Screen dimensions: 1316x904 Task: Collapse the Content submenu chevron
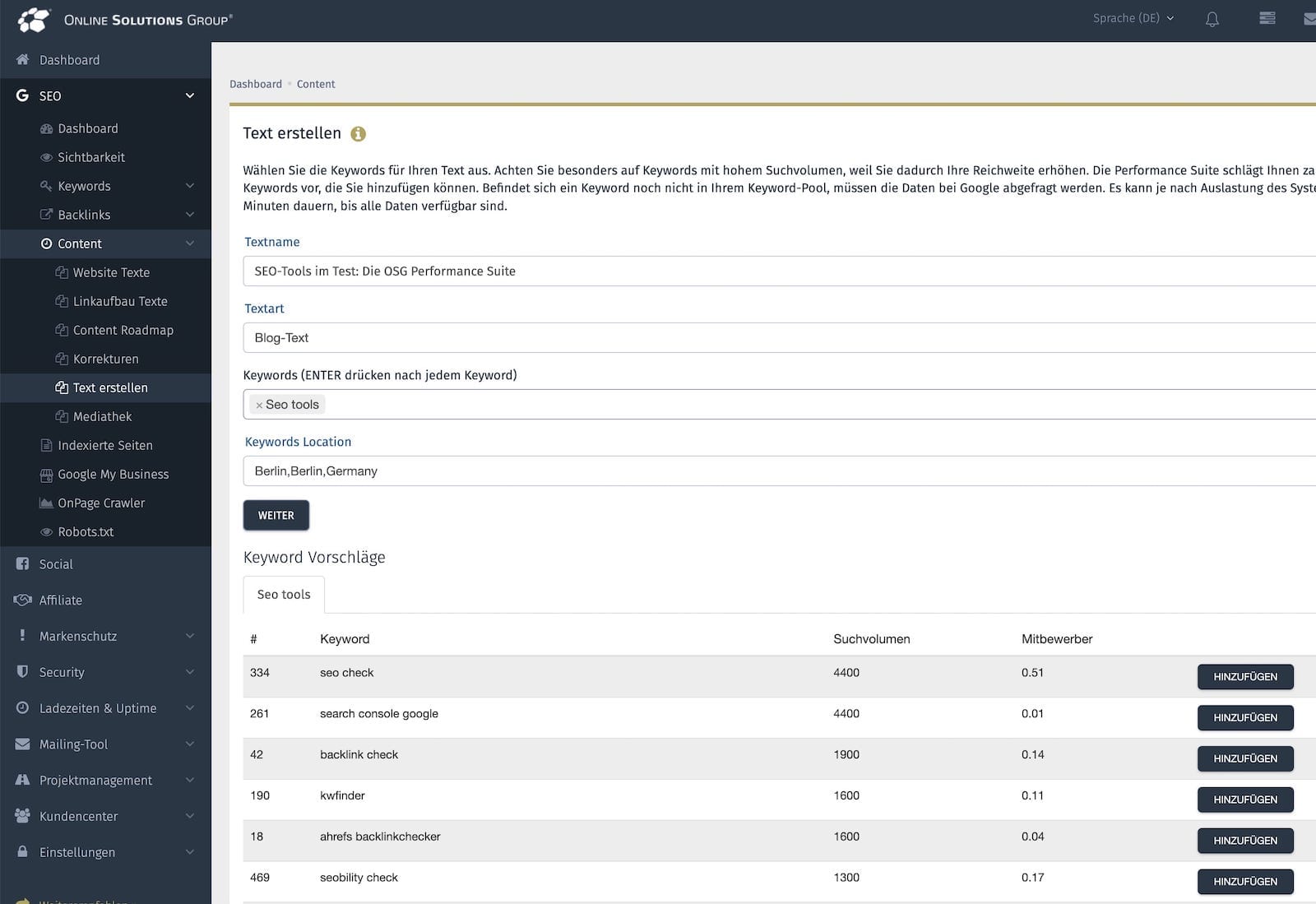pos(190,243)
